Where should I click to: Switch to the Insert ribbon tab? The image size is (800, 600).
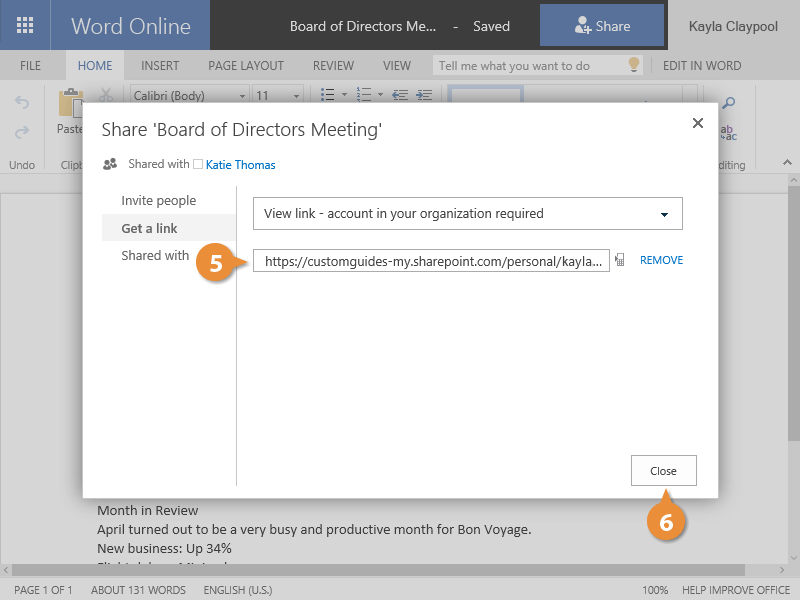click(x=160, y=65)
